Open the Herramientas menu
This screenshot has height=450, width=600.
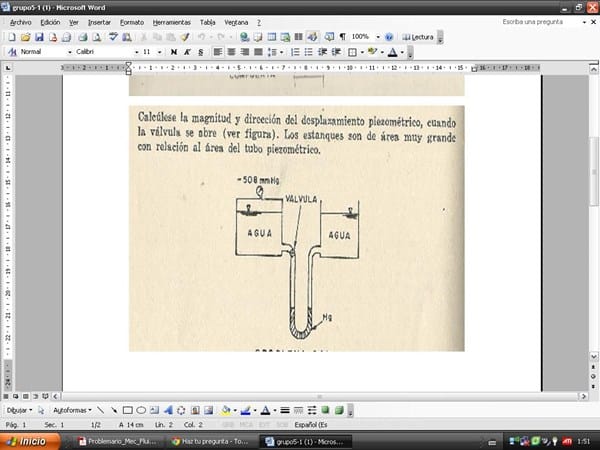pyautogui.click(x=172, y=21)
